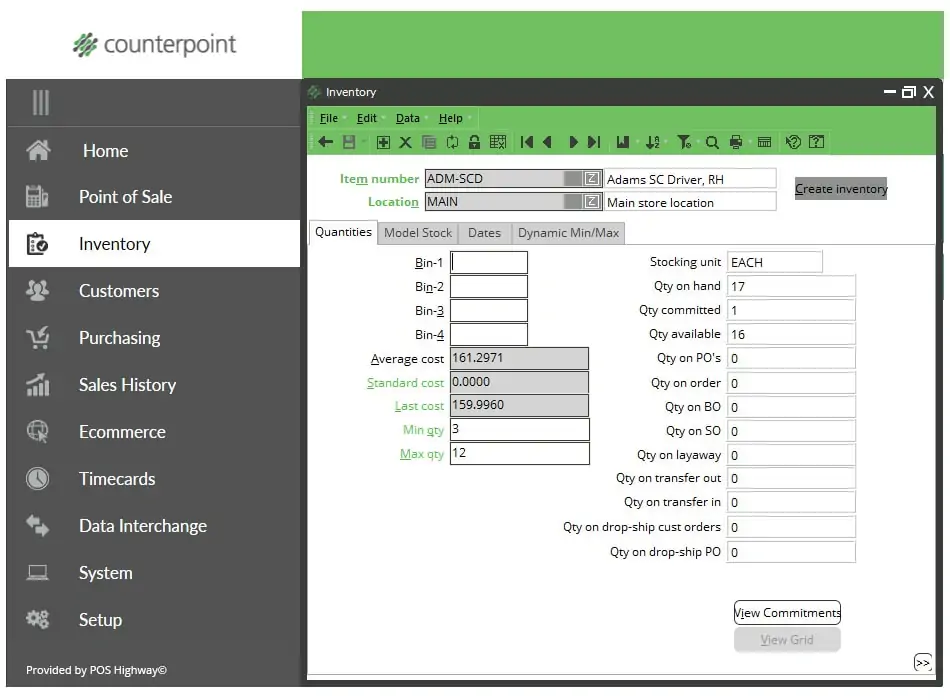Image resolution: width=950 pixels, height=700 pixels.
Task: Click the back arrow toolbar icon
Action: click(x=325, y=143)
